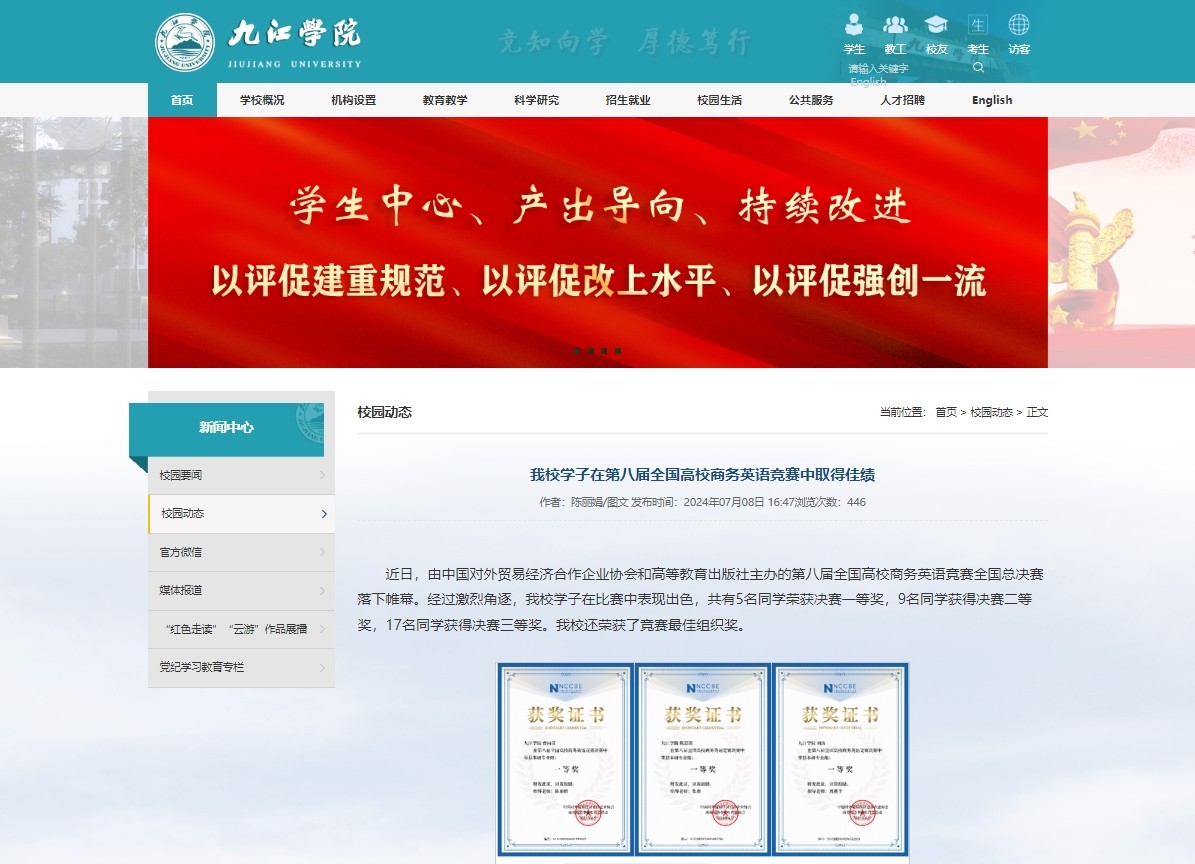This screenshot has width=1195, height=864.
Task: Click the 访客 globe icon
Action: coord(1019,25)
